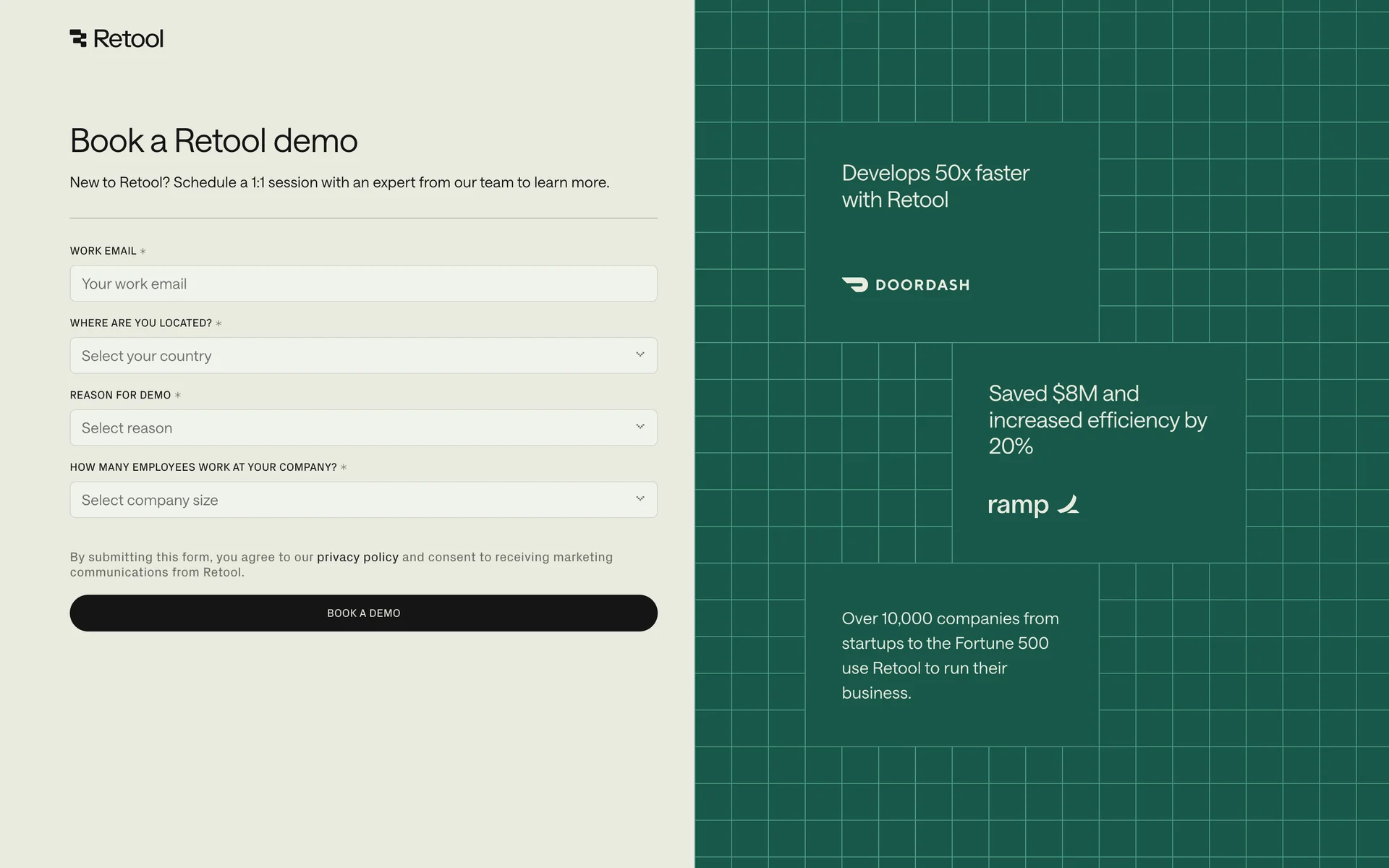Click the work email input field
Image resolution: width=1389 pixels, height=868 pixels.
click(363, 284)
